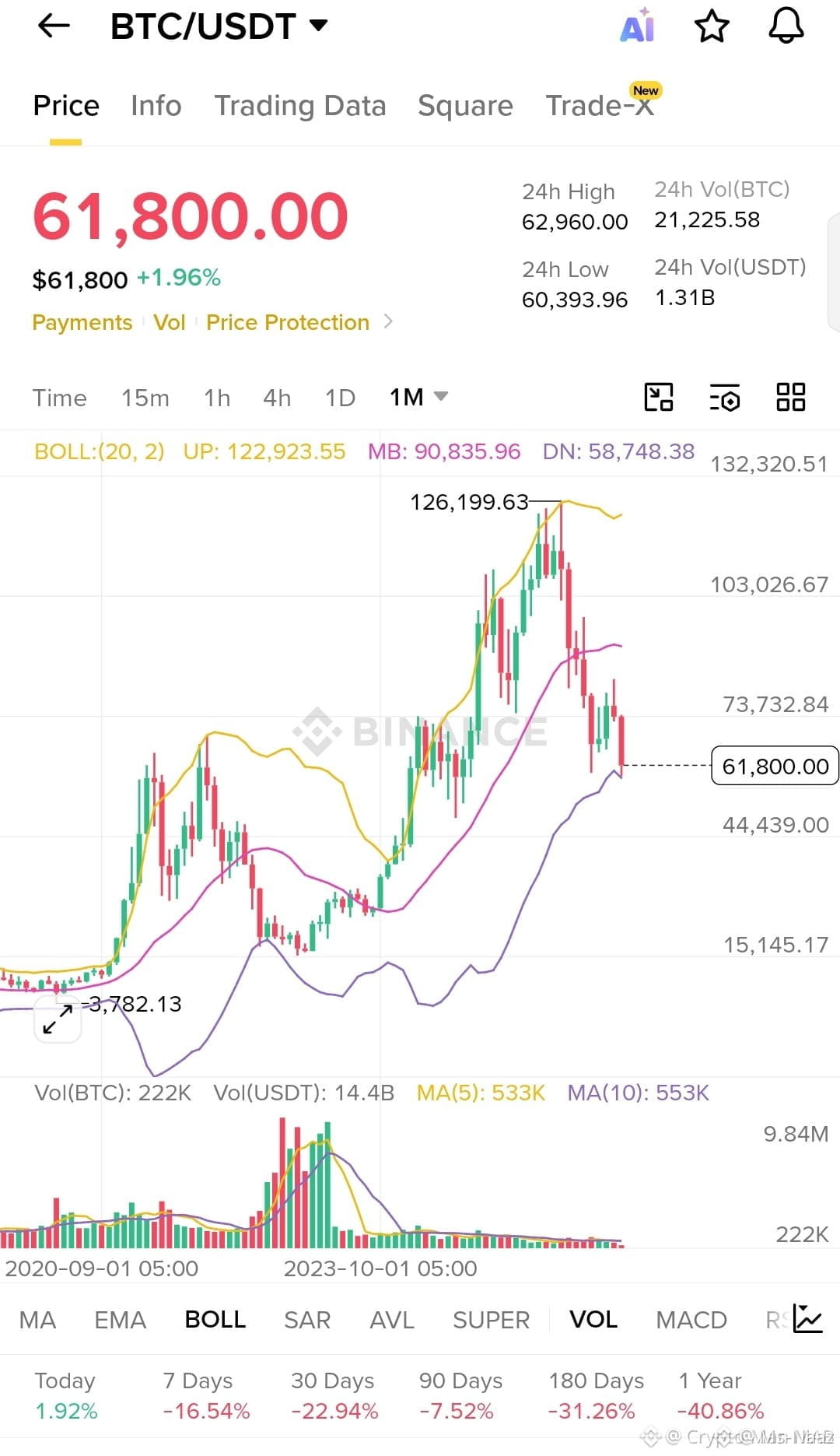840x1456 pixels.
Task: Select the 15m chart interval
Action: tap(145, 398)
